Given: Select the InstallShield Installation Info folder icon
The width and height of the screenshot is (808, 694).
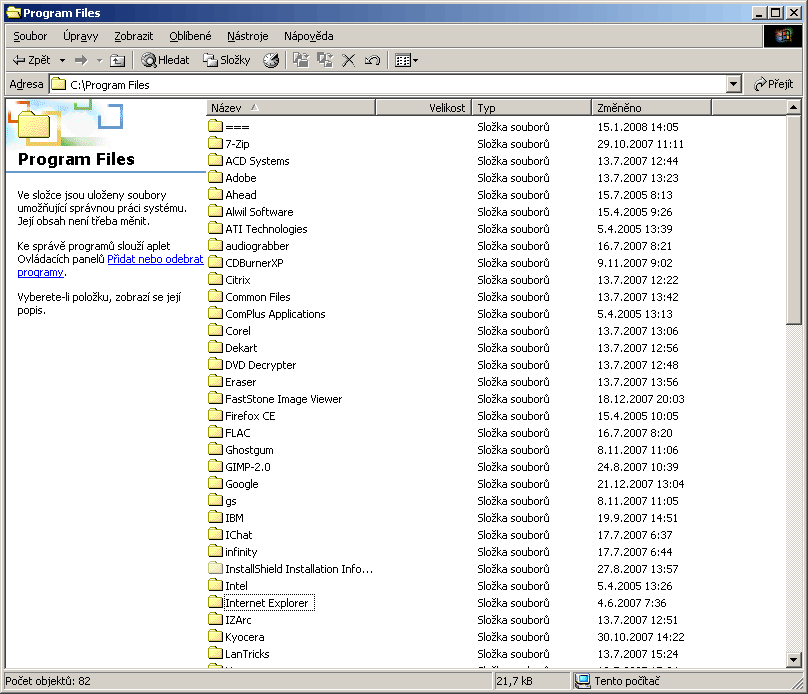Looking at the screenshot, I should pos(215,568).
